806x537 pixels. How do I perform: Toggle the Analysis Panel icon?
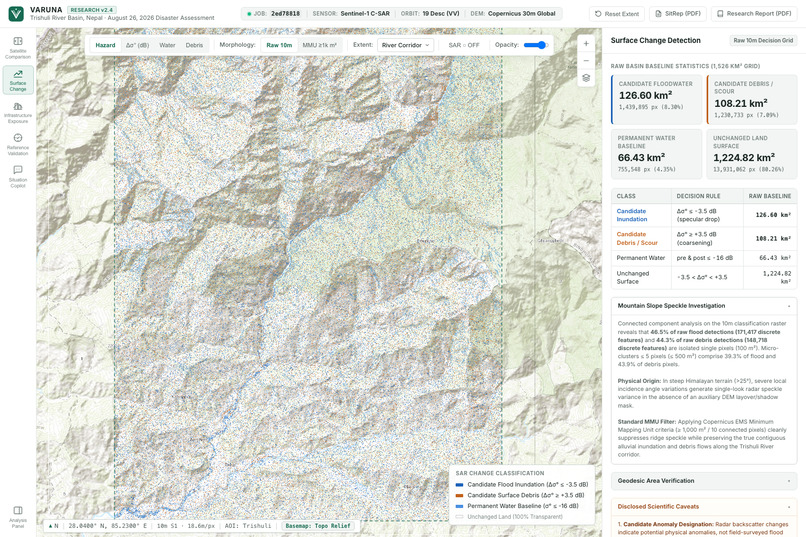pos(18,516)
